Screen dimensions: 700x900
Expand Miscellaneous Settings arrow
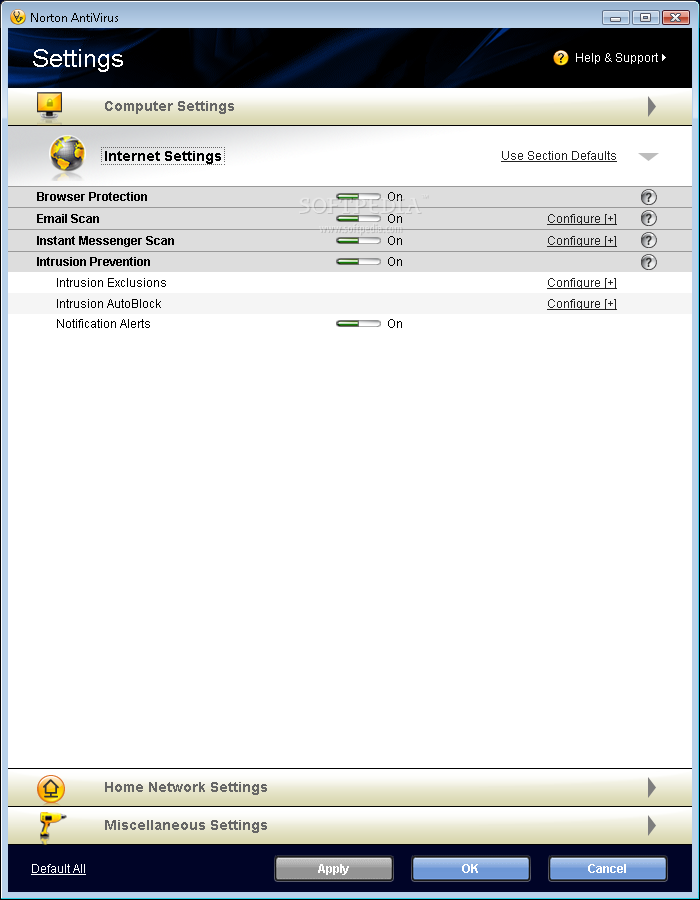[652, 825]
